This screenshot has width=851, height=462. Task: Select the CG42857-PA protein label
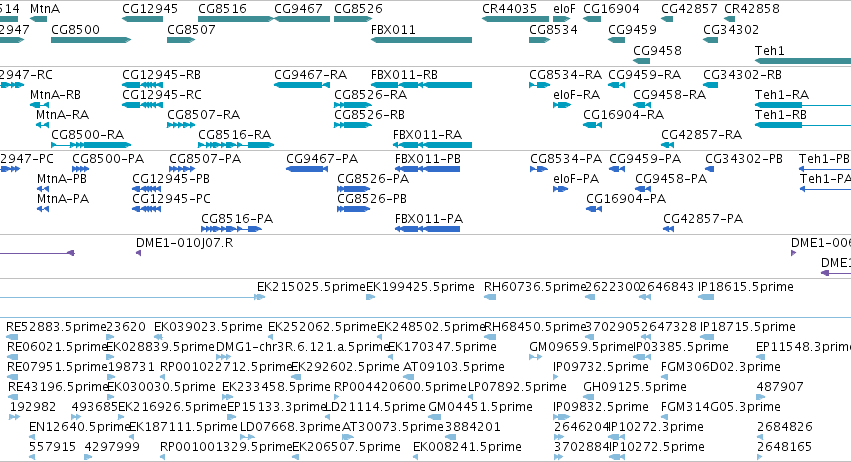(x=703, y=219)
